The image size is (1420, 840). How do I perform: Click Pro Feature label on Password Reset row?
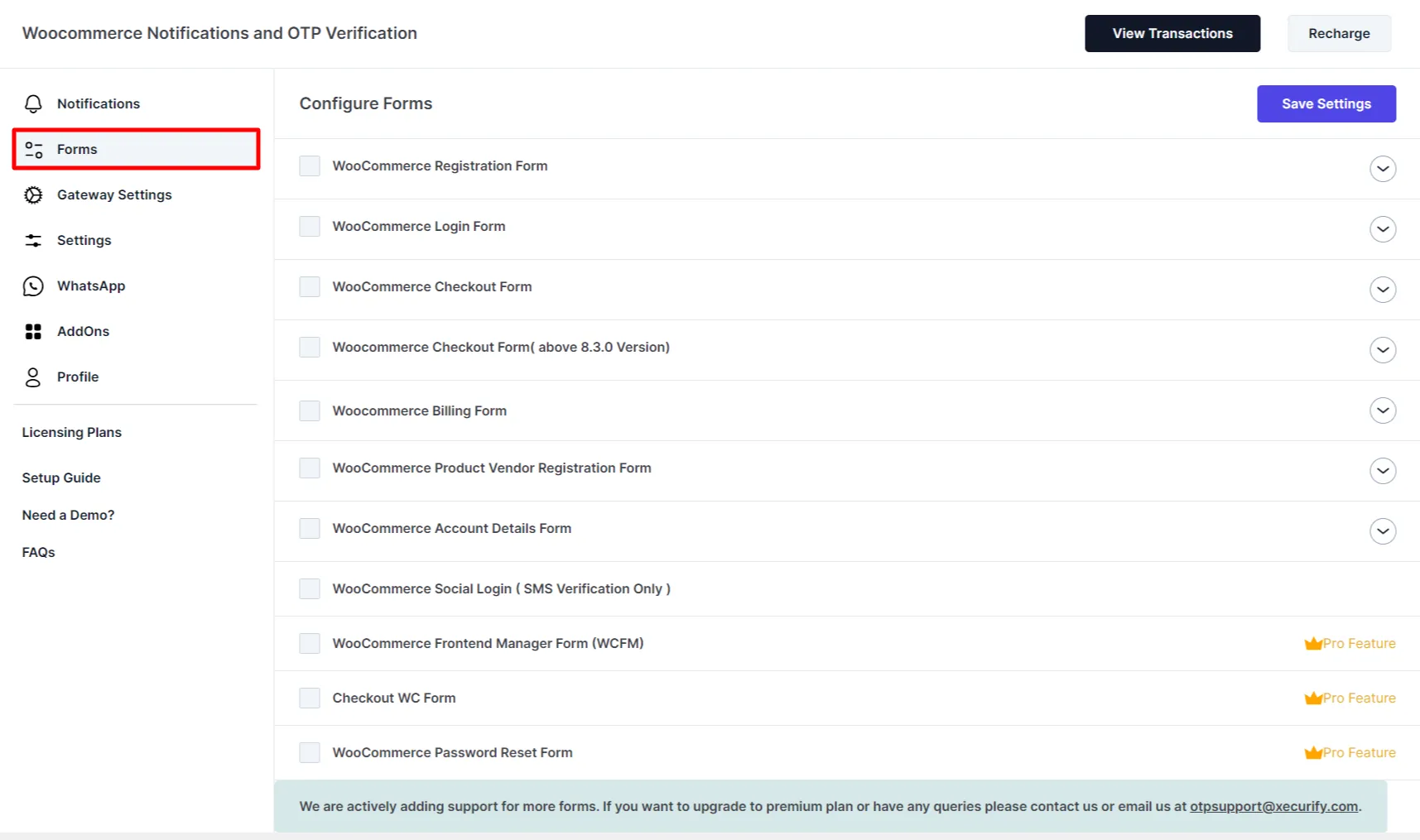pyautogui.click(x=1359, y=752)
